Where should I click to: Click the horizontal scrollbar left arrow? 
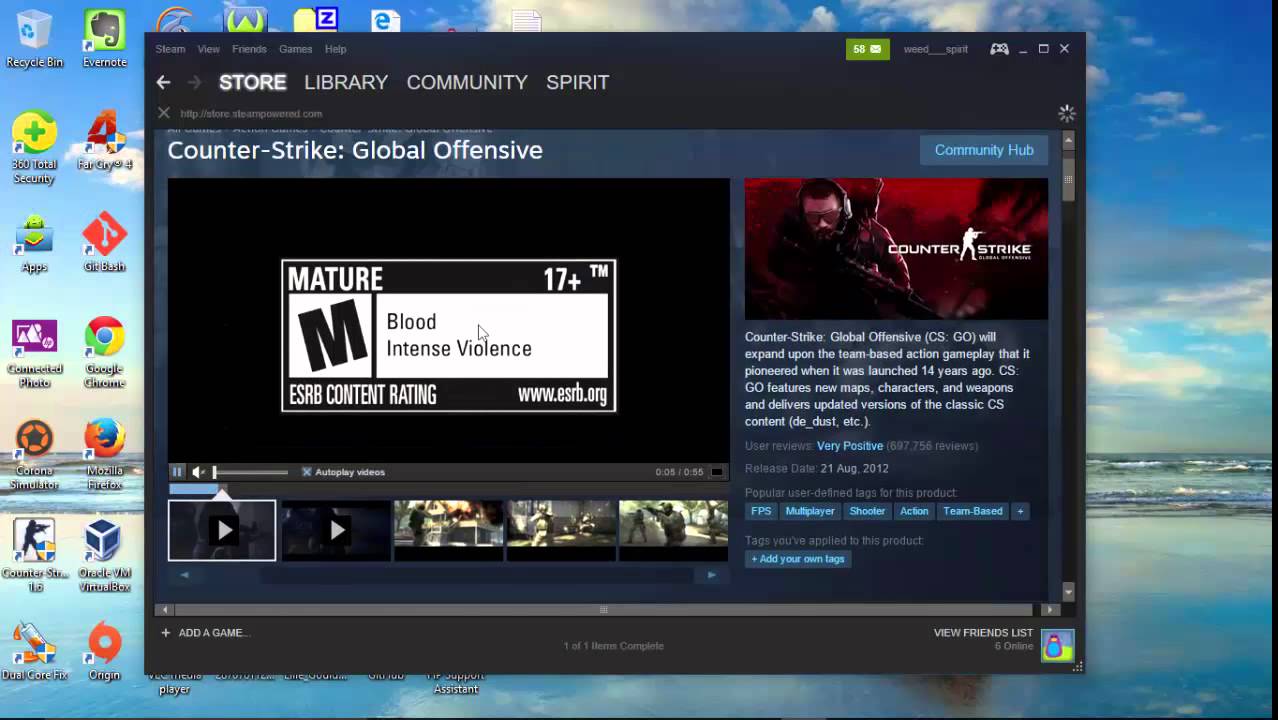[166, 609]
